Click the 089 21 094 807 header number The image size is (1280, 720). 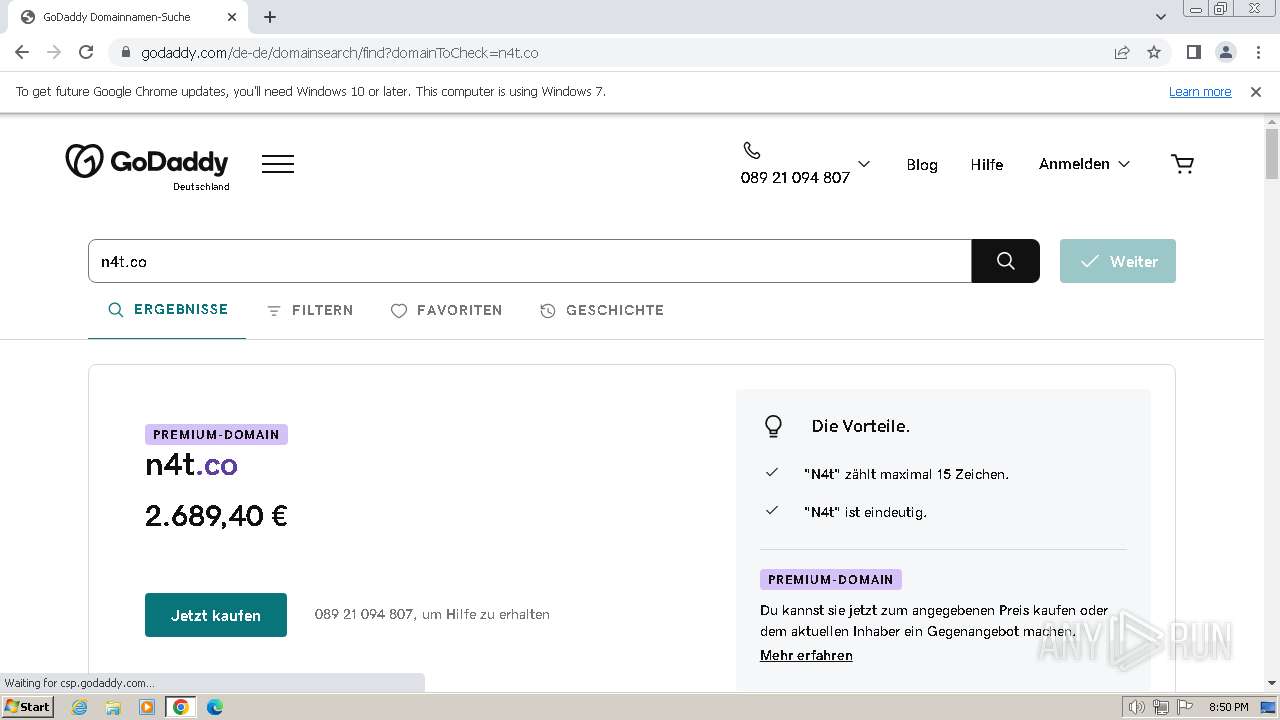point(795,178)
